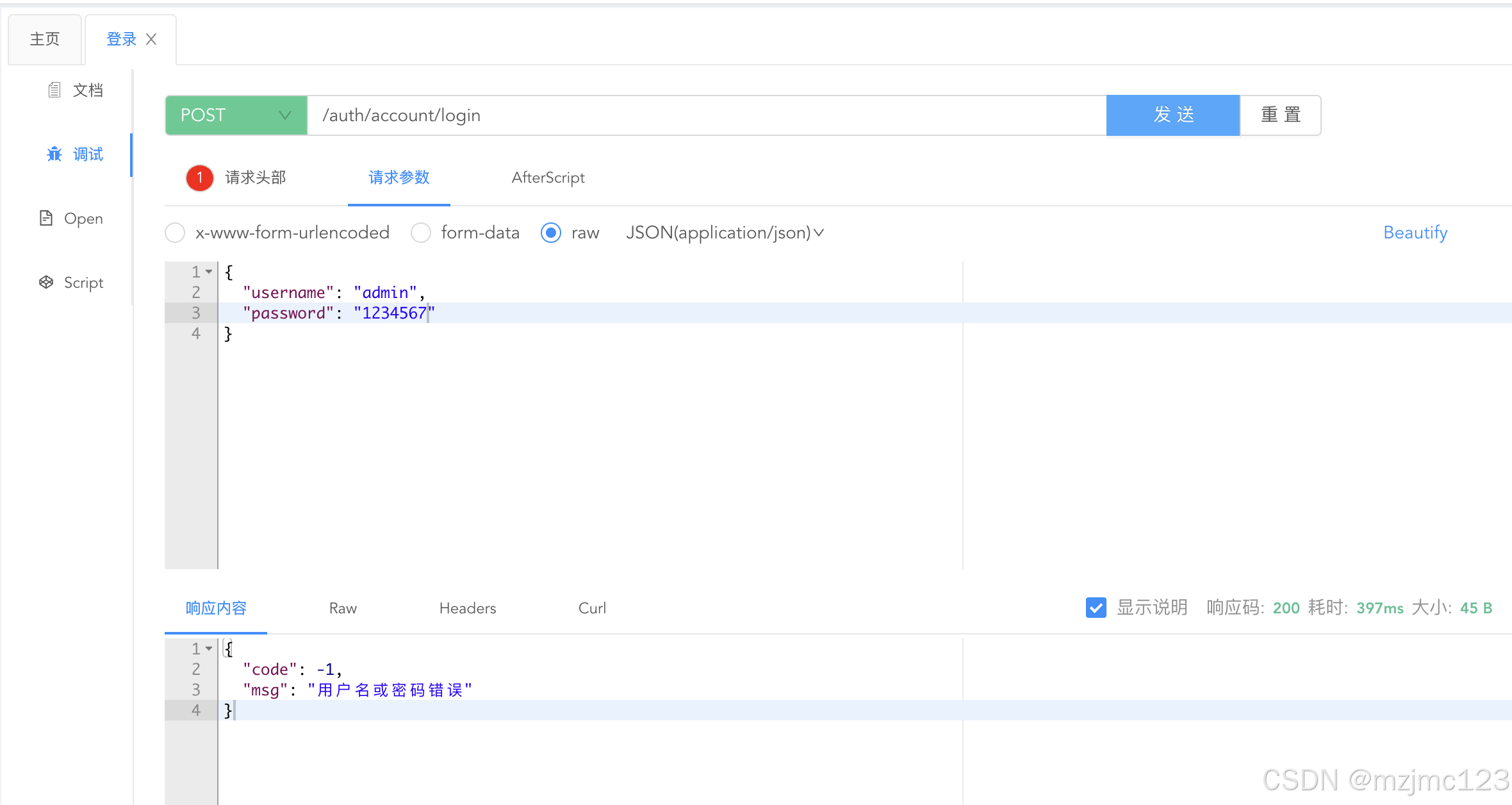
Task: Click the document icon beside 文档
Action: [54, 90]
